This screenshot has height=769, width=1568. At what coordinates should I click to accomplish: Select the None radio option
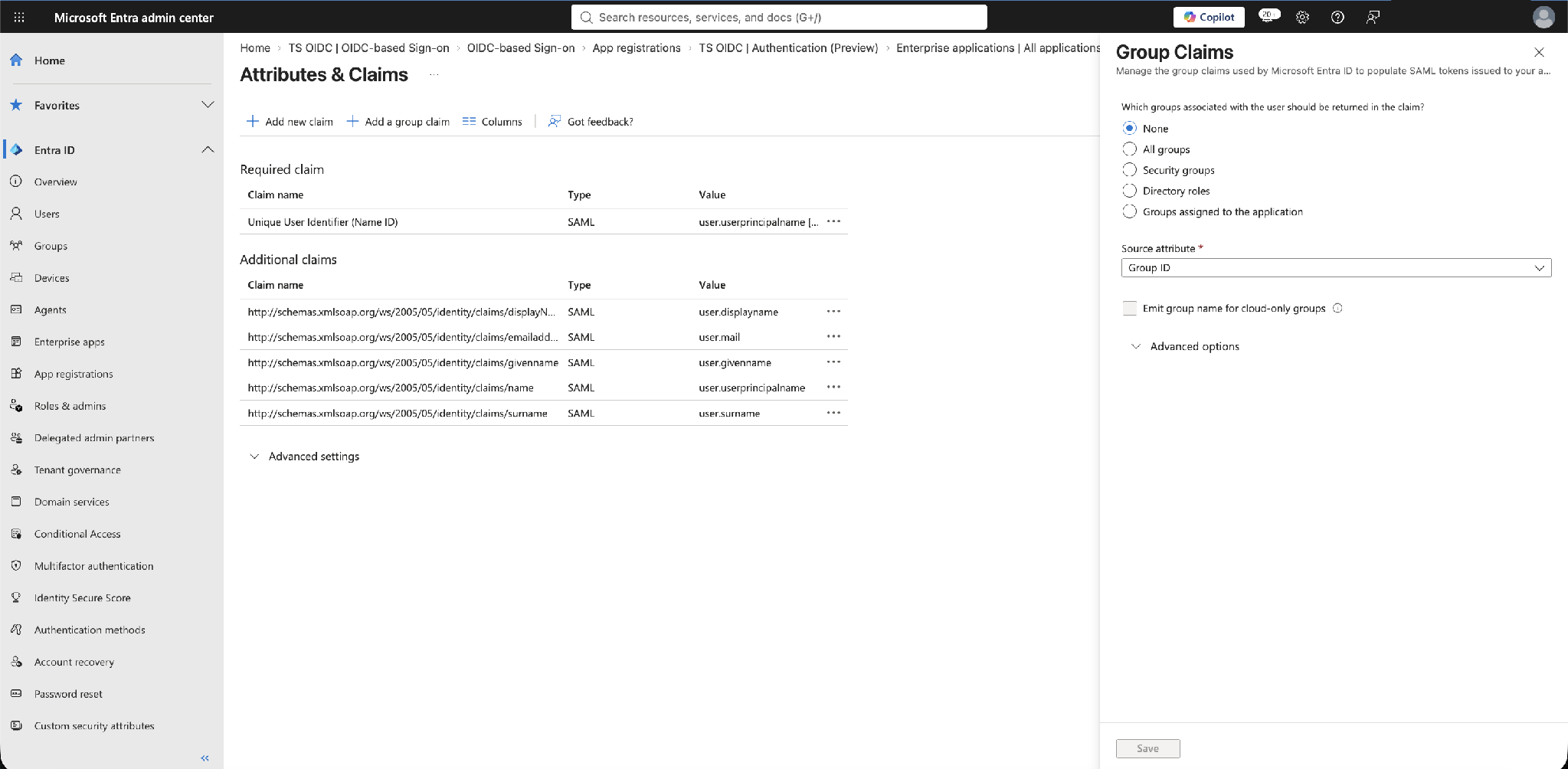[x=1129, y=128]
